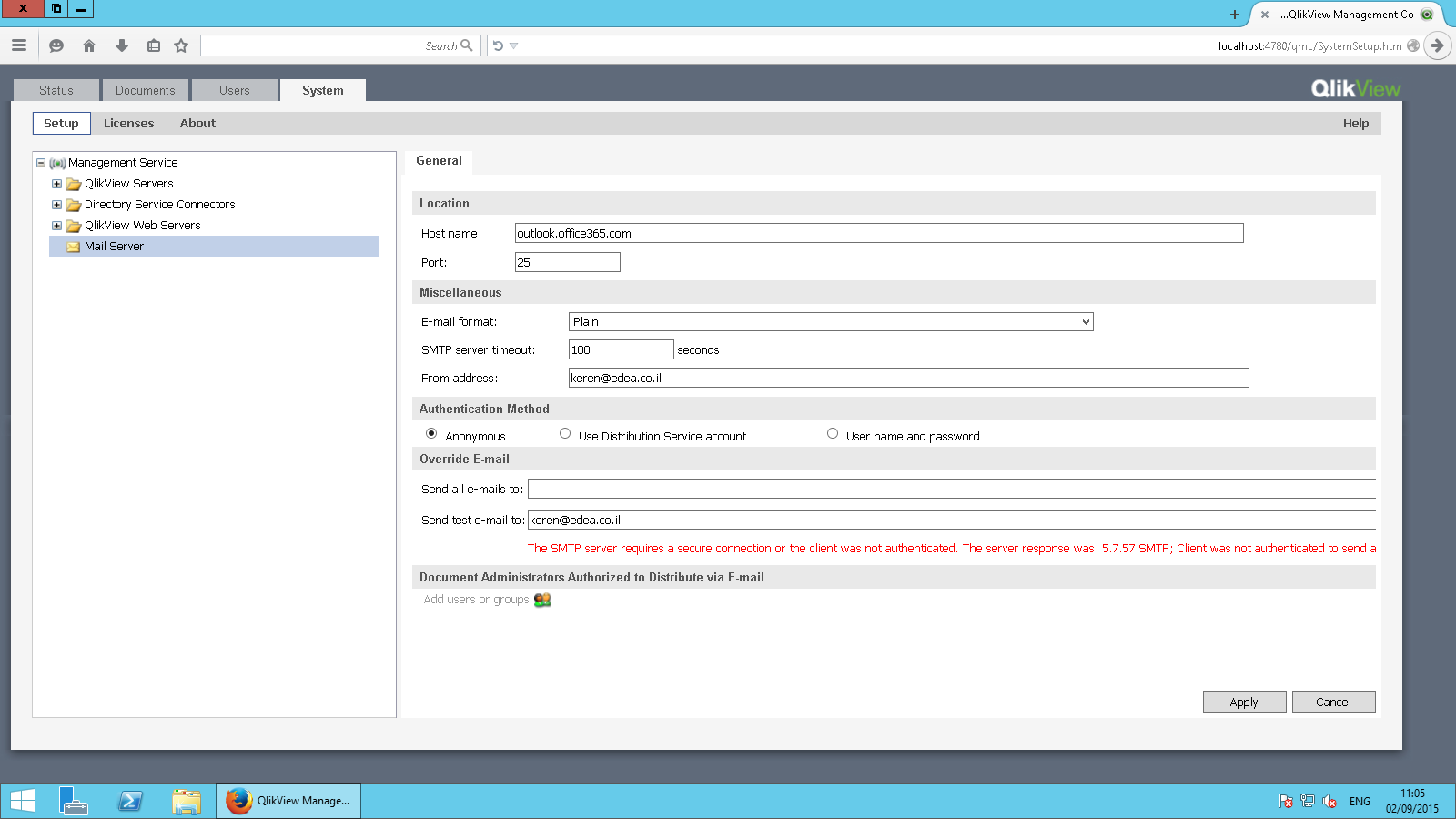The width and height of the screenshot is (1456, 819).
Task: Click the QlikView Manage taskbar button
Action: click(x=288, y=801)
